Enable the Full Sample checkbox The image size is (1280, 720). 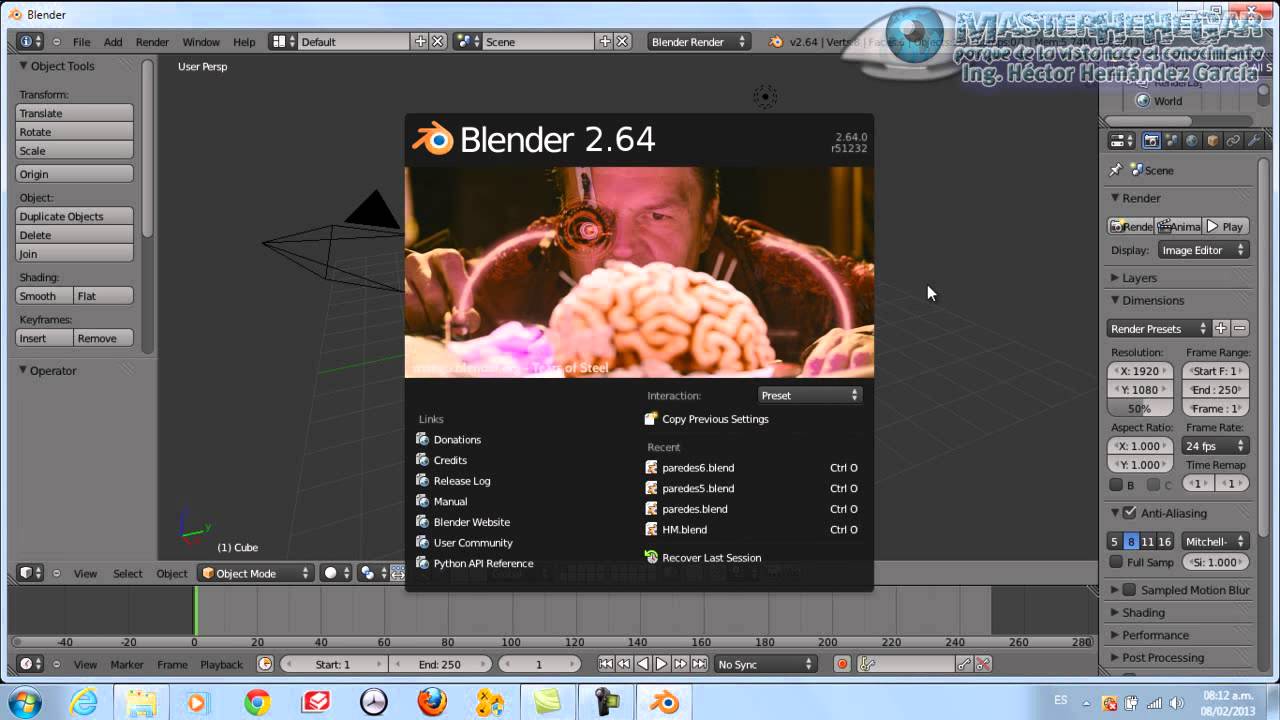(x=1116, y=562)
